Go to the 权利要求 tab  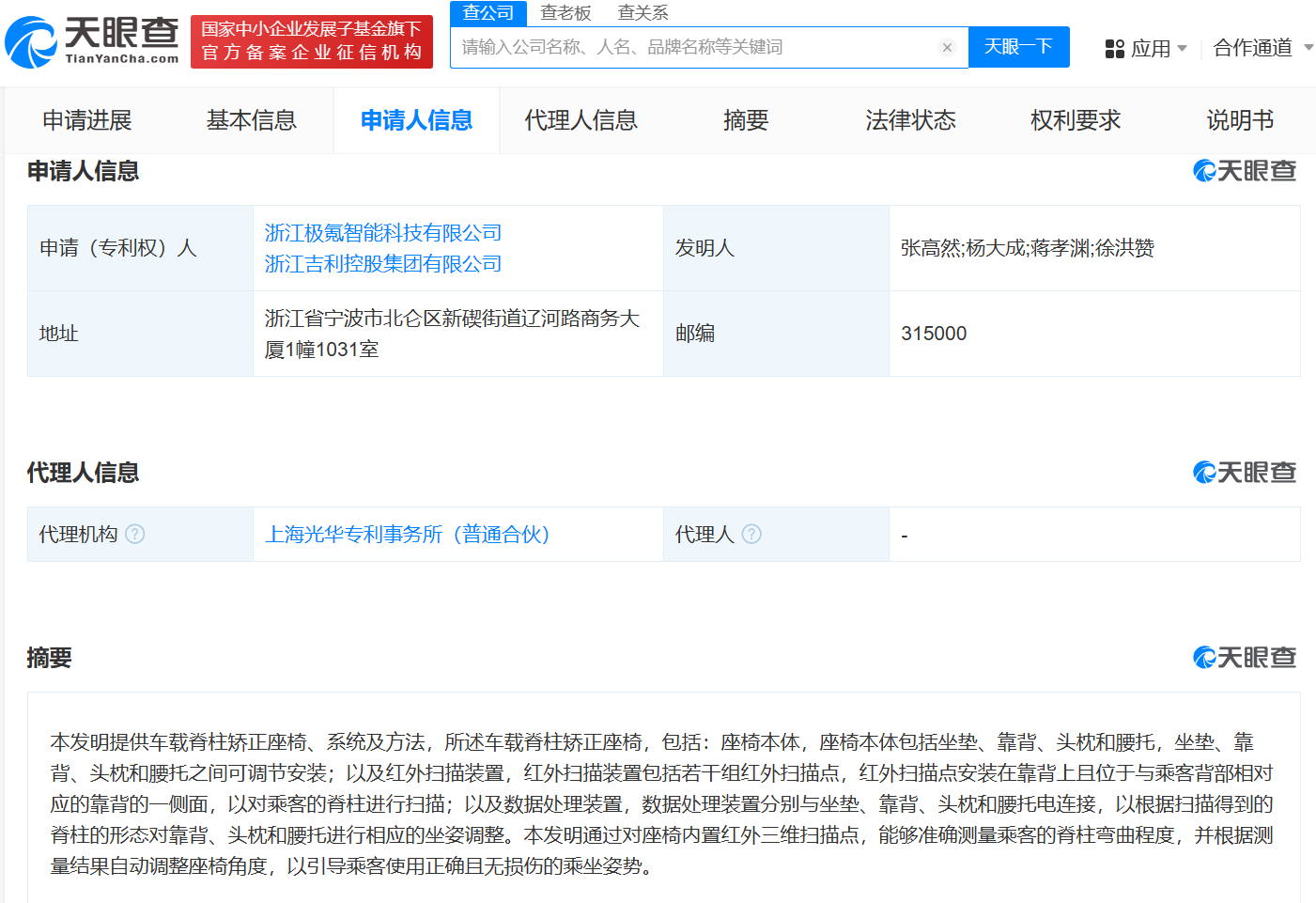1076,120
